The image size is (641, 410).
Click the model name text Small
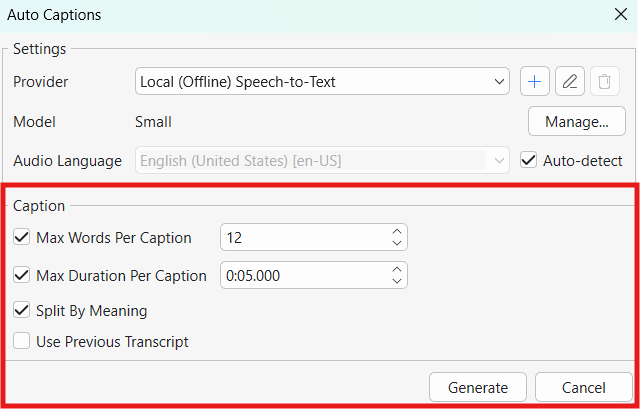coord(153,122)
